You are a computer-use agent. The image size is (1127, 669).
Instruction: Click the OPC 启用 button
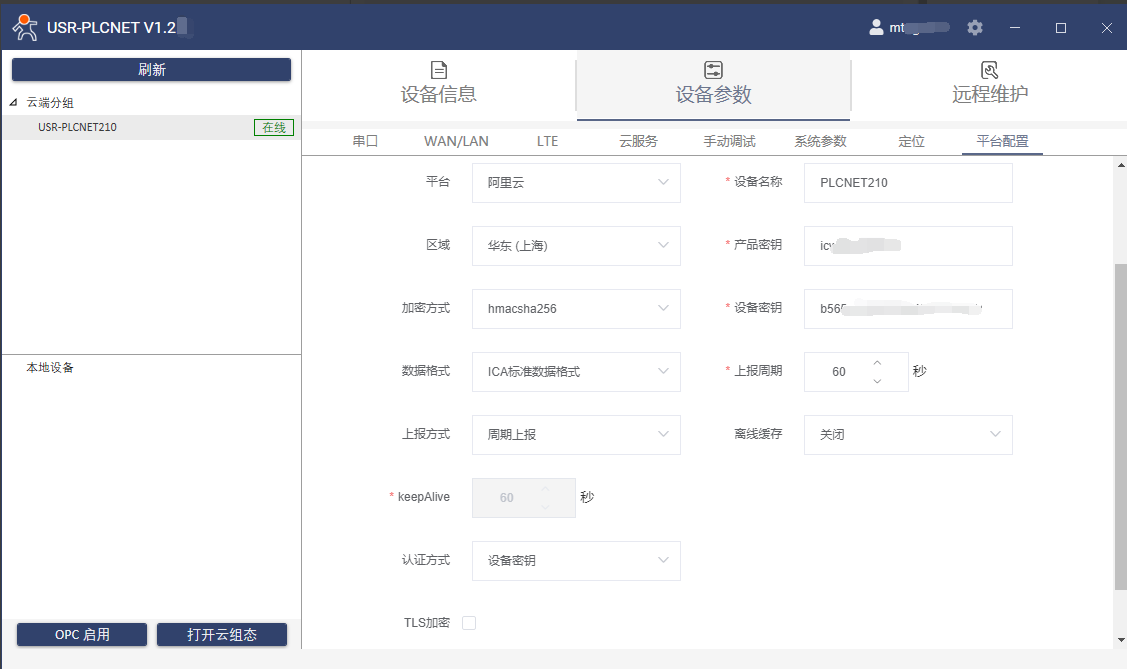(x=82, y=635)
